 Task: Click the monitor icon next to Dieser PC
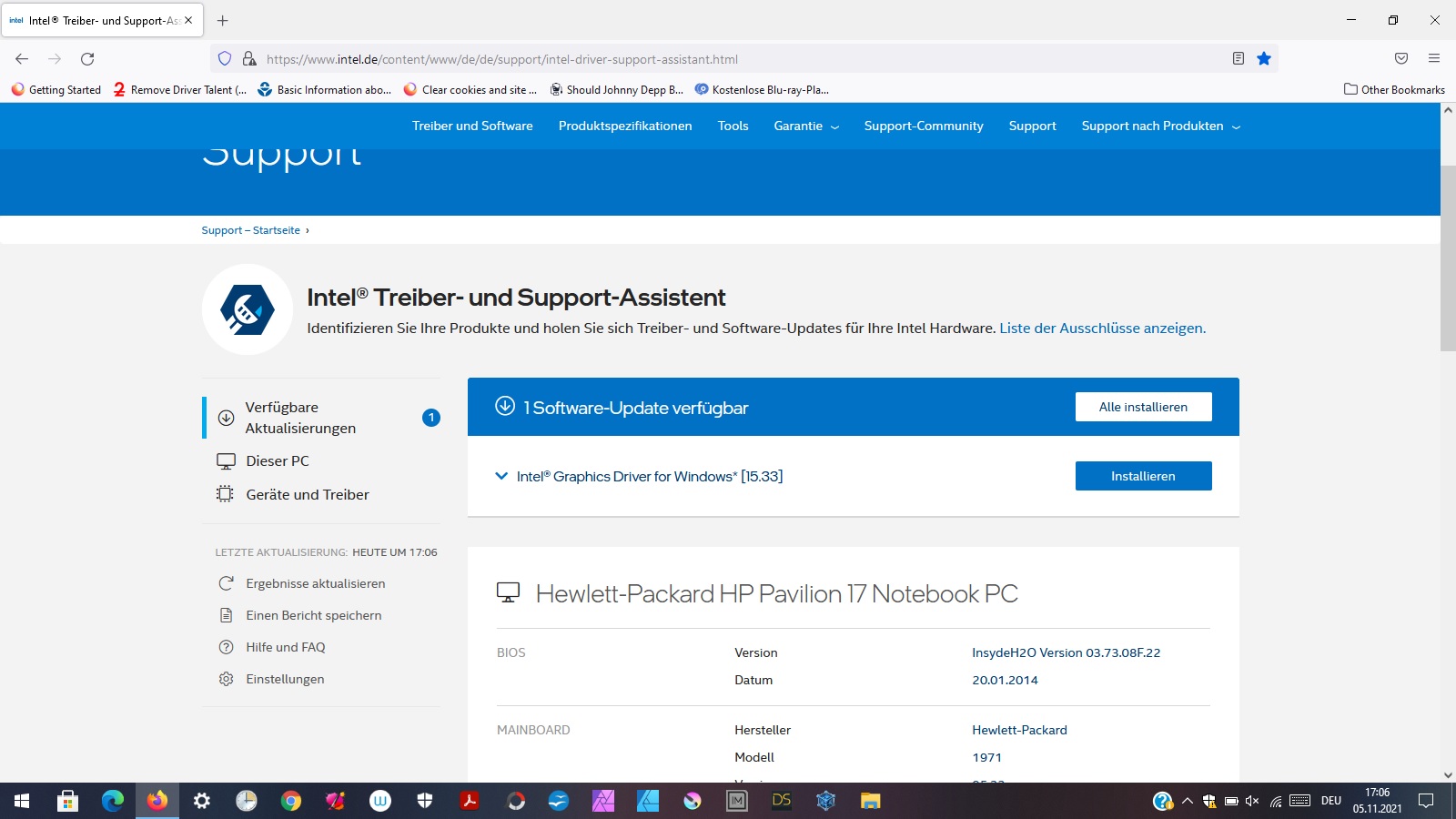click(225, 460)
